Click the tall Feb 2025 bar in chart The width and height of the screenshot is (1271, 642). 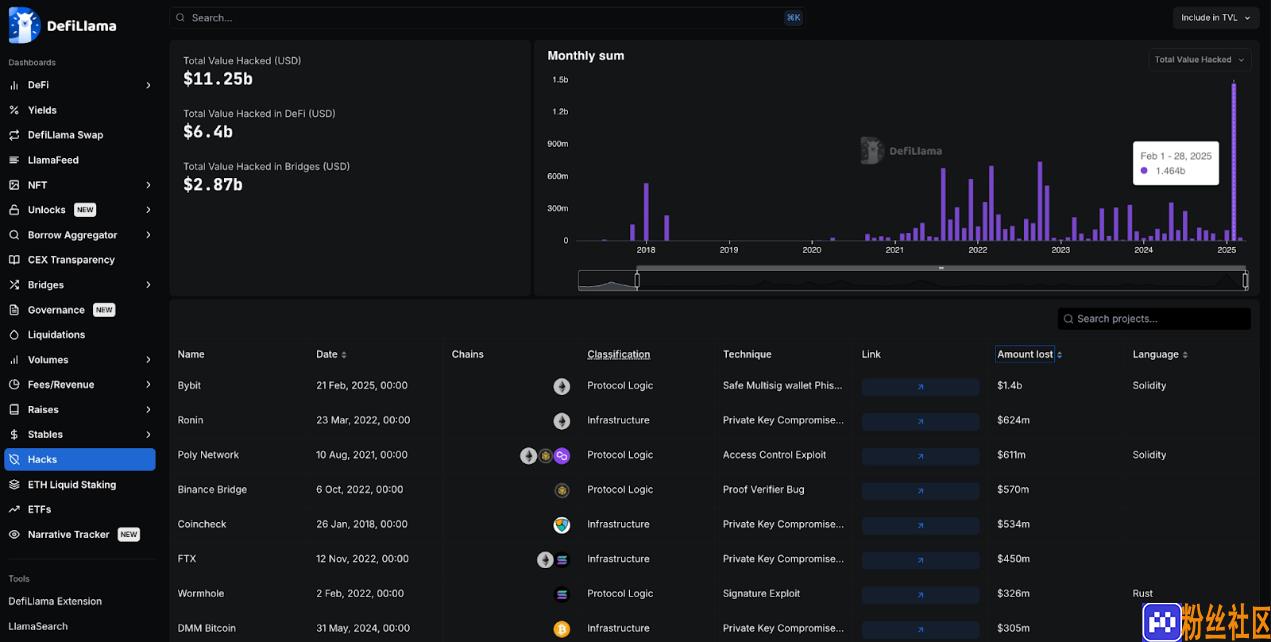(x=1234, y=162)
